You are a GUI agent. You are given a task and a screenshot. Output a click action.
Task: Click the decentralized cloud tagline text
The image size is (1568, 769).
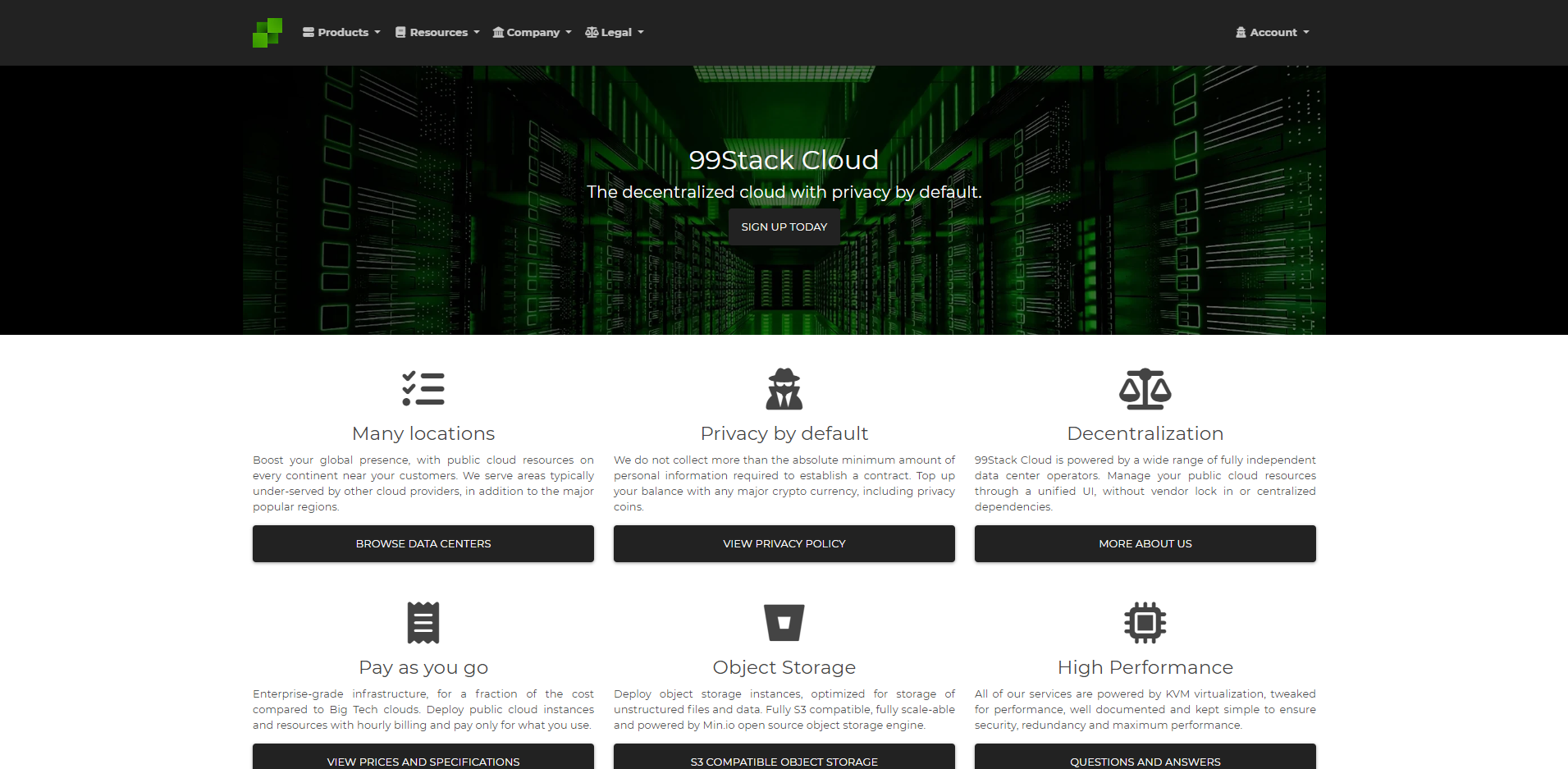pyautogui.click(x=784, y=192)
